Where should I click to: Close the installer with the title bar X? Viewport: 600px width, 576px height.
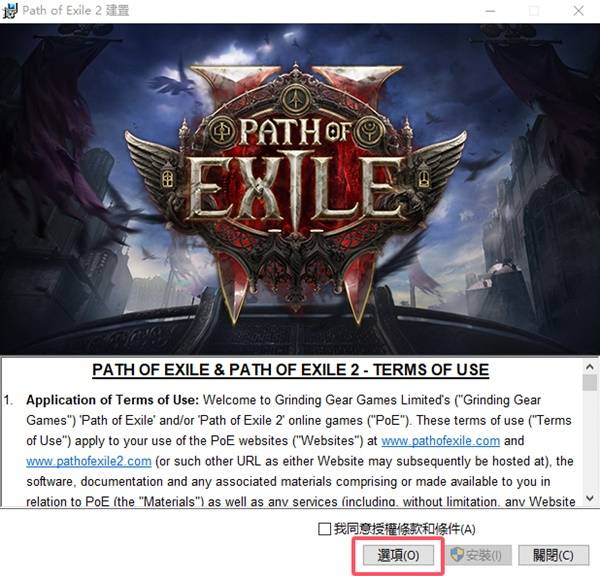tap(578, 11)
